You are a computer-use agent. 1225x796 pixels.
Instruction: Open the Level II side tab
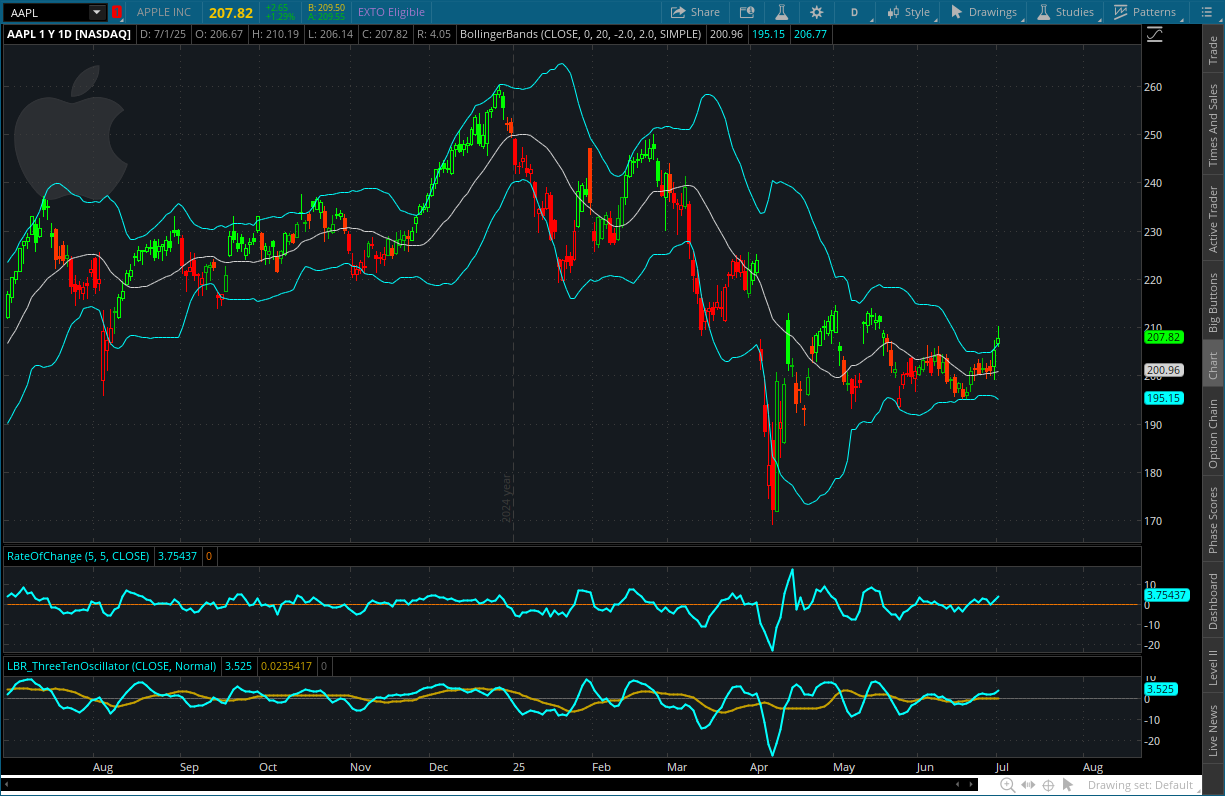point(1213,668)
